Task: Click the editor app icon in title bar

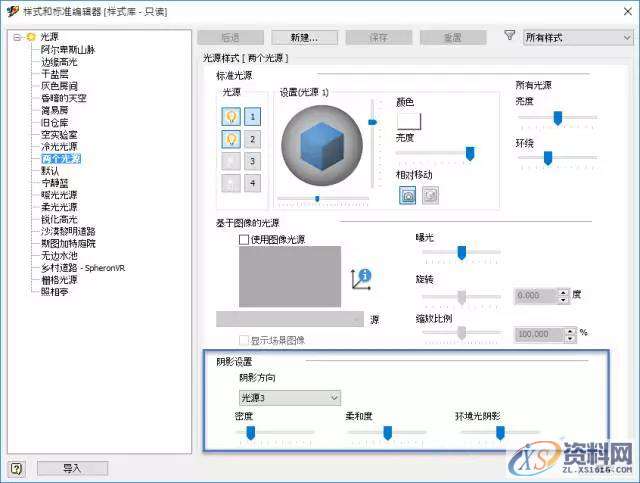Action: tap(13, 11)
